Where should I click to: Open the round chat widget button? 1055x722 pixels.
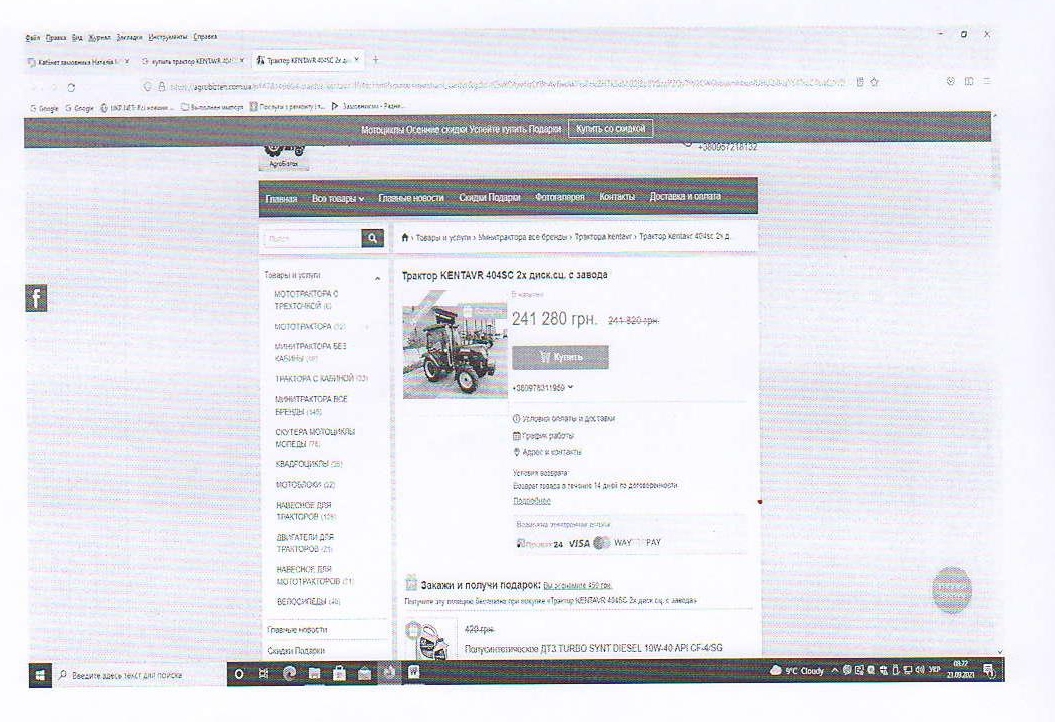coord(951,590)
